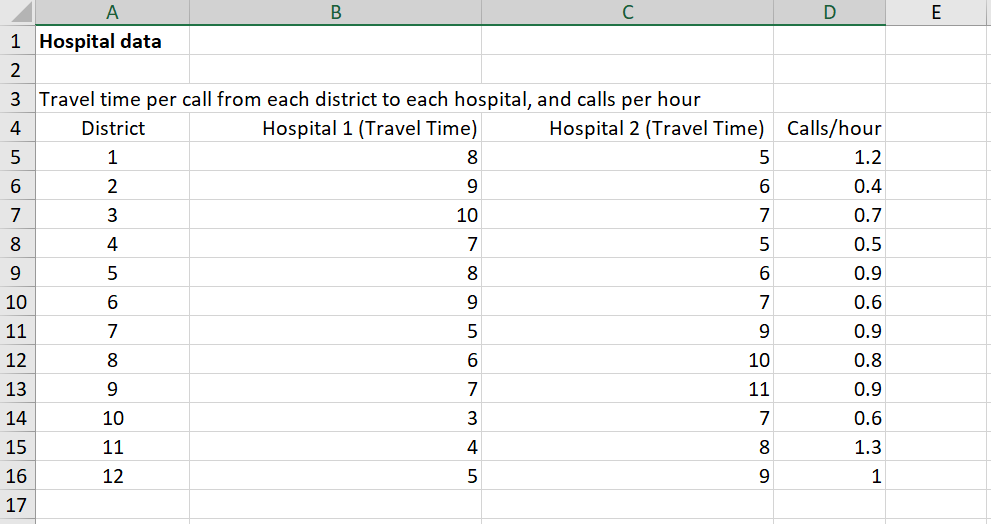Viewport: 991px width, 524px height.
Task: Click Hospital 1 value 4 in row 15
Action: (336, 446)
